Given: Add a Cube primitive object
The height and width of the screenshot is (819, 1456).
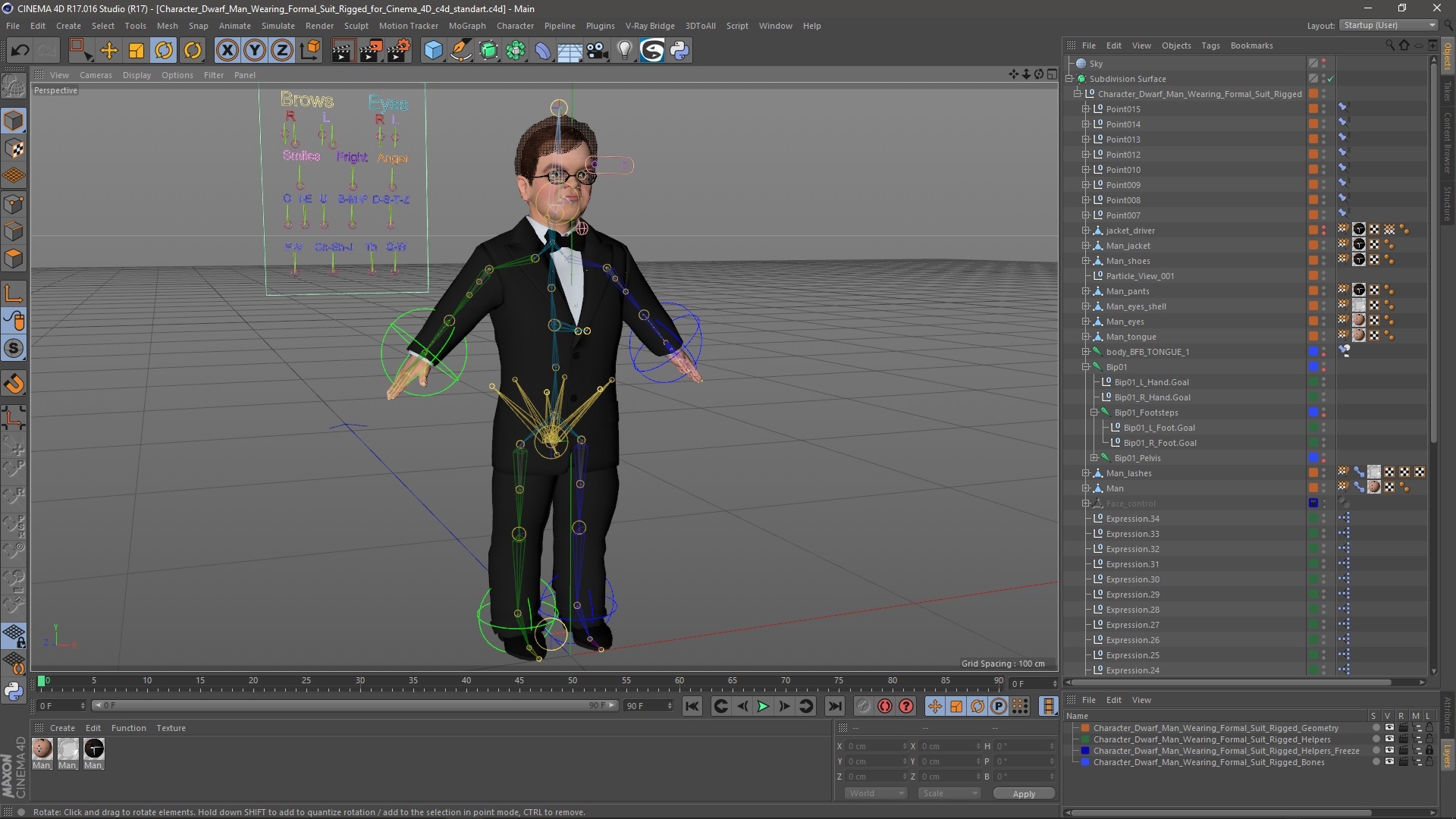Looking at the screenshot, I should pyautogui.click(x=433, y=51).
